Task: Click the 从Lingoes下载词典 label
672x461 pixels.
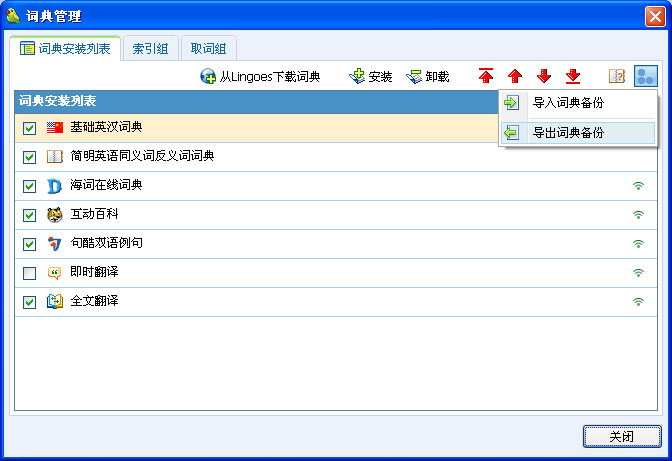Action: tap(270, 77)
